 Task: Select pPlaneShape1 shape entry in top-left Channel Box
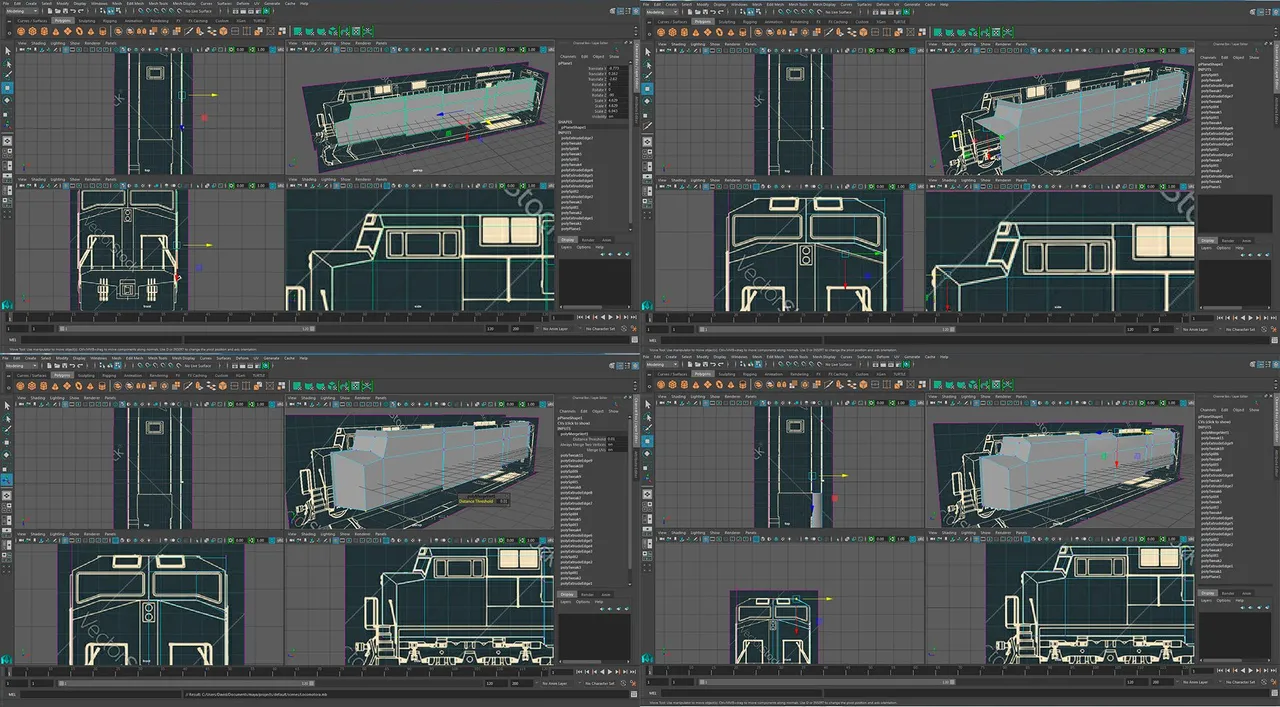point(574,127)
